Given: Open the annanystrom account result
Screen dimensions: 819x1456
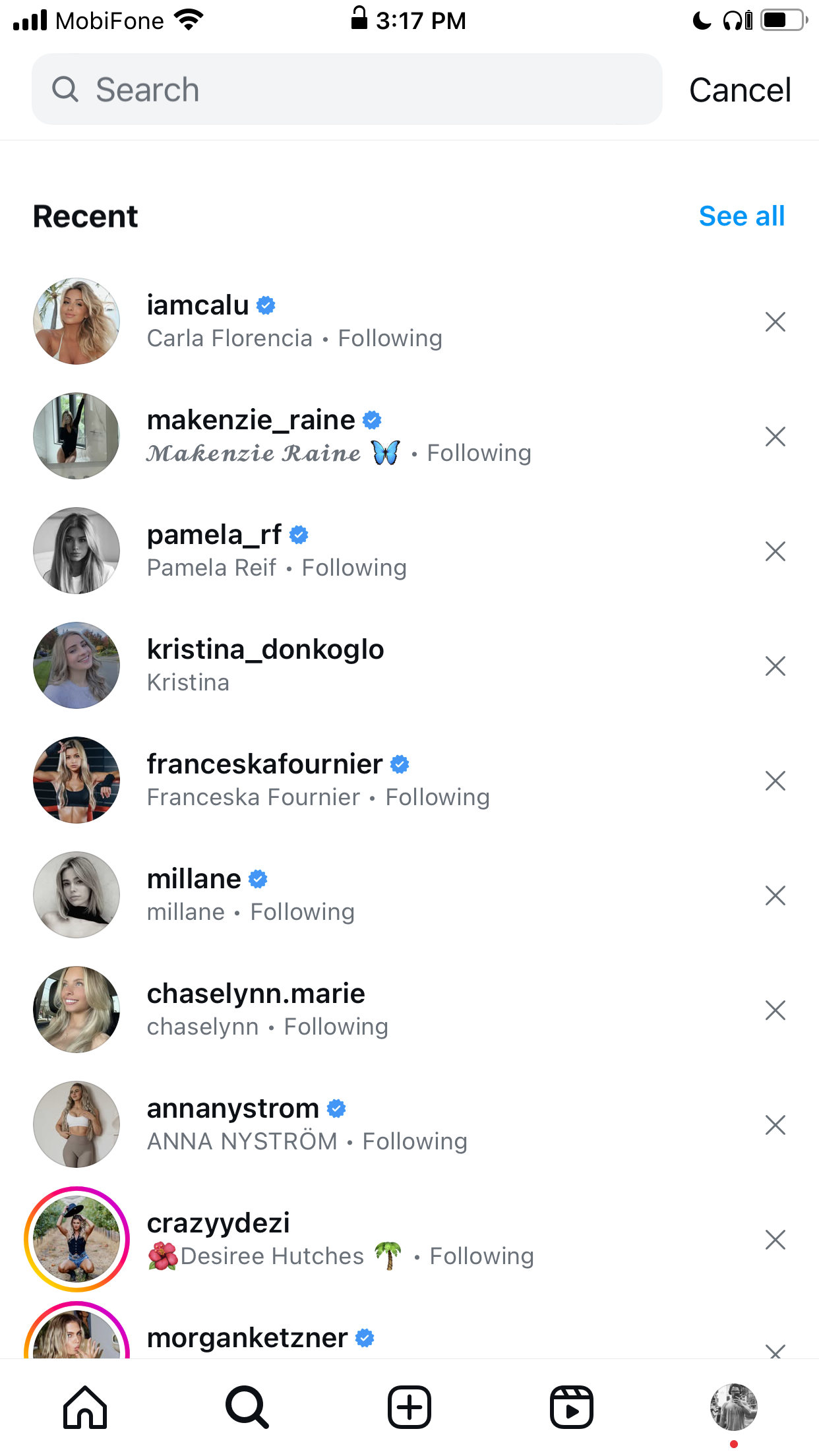Looking at the screenshot, I should [x=409, y=1124].
